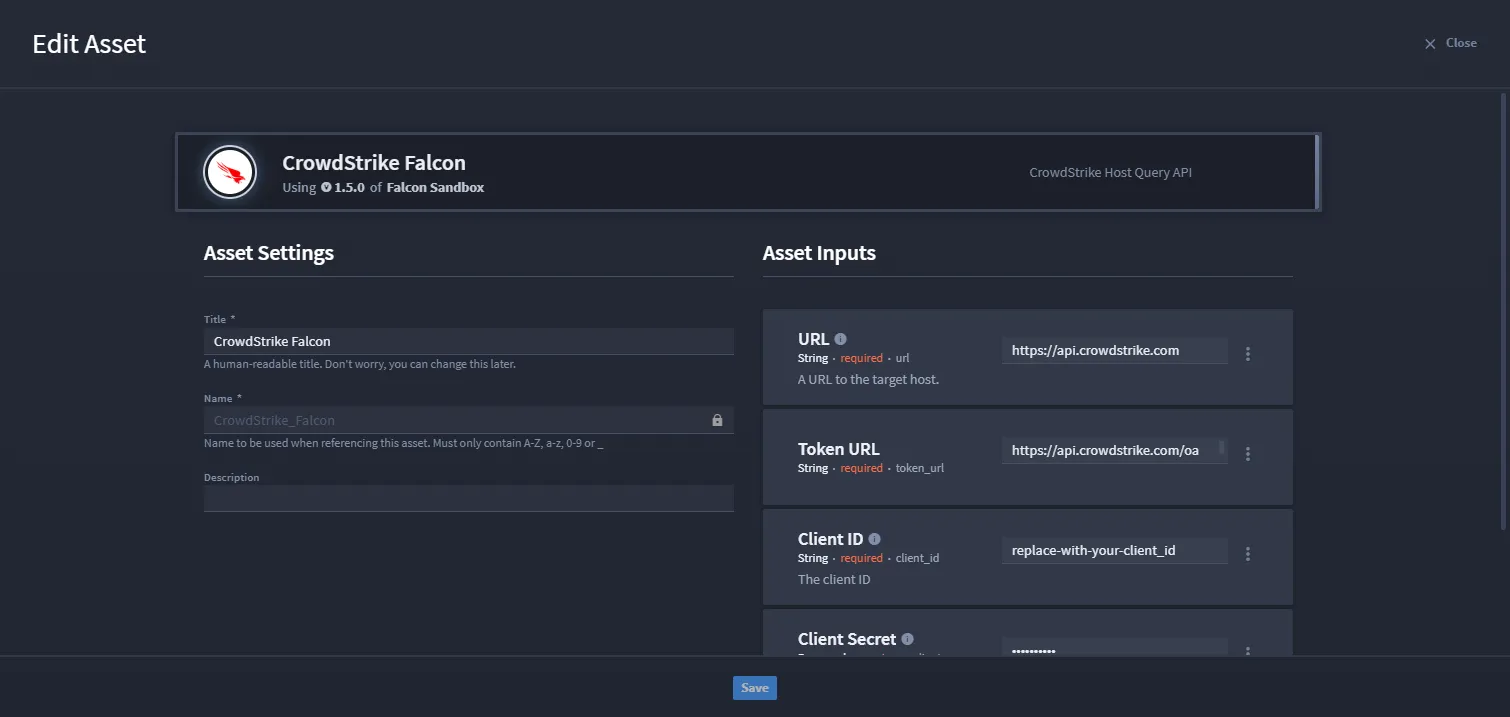This screenshot has width=1510, height=717.
Task: Edit the URL value field
Action: (1114, 351)
